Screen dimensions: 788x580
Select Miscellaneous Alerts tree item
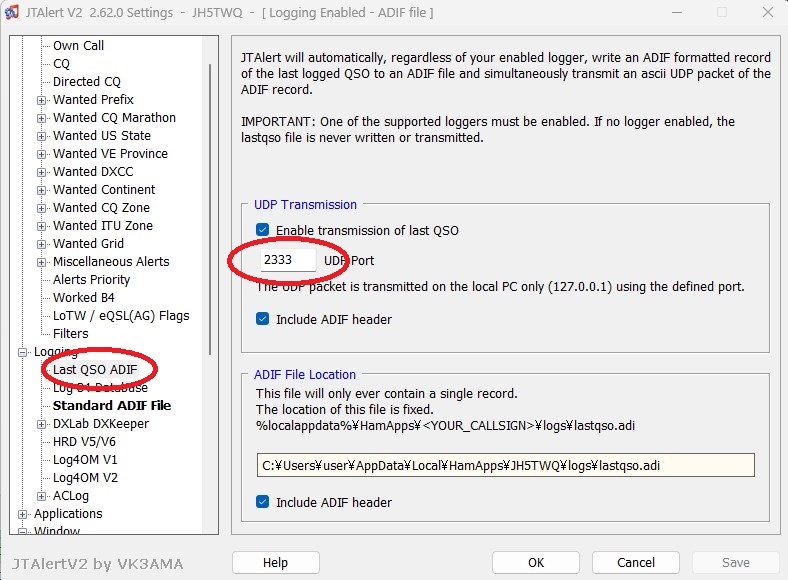pos(112,262)
